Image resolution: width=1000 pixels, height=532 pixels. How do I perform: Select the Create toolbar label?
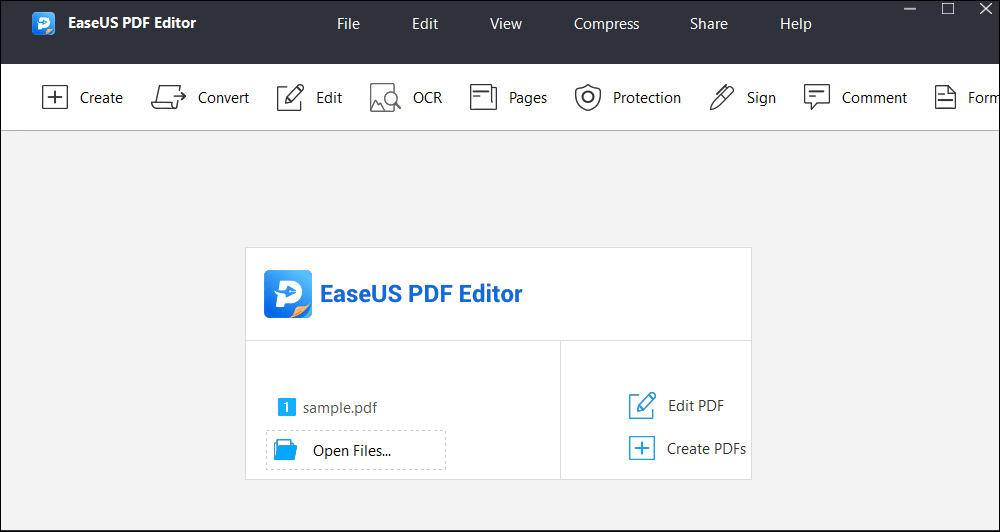(x=101, y=98)
